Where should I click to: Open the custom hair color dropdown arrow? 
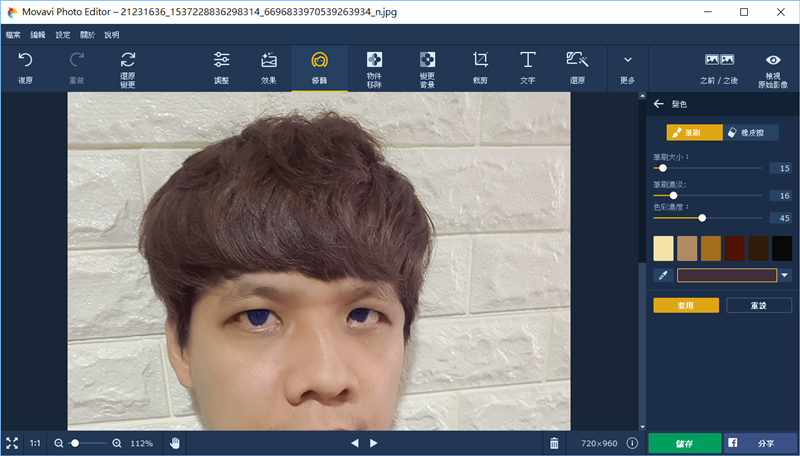[785, 275]
